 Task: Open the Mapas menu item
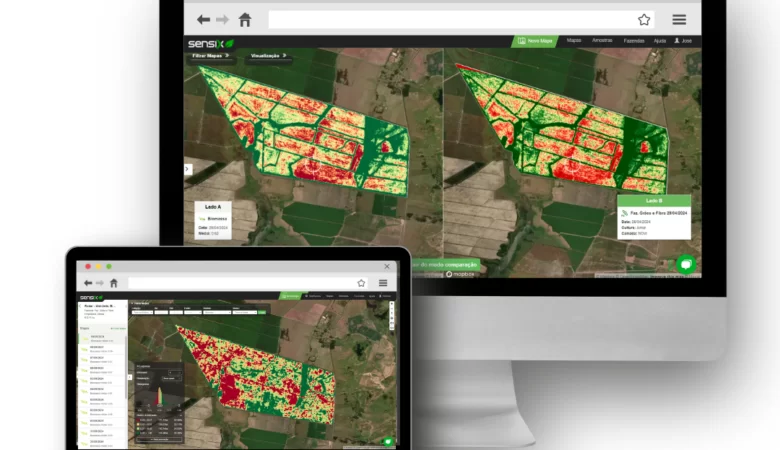point(574,41)
